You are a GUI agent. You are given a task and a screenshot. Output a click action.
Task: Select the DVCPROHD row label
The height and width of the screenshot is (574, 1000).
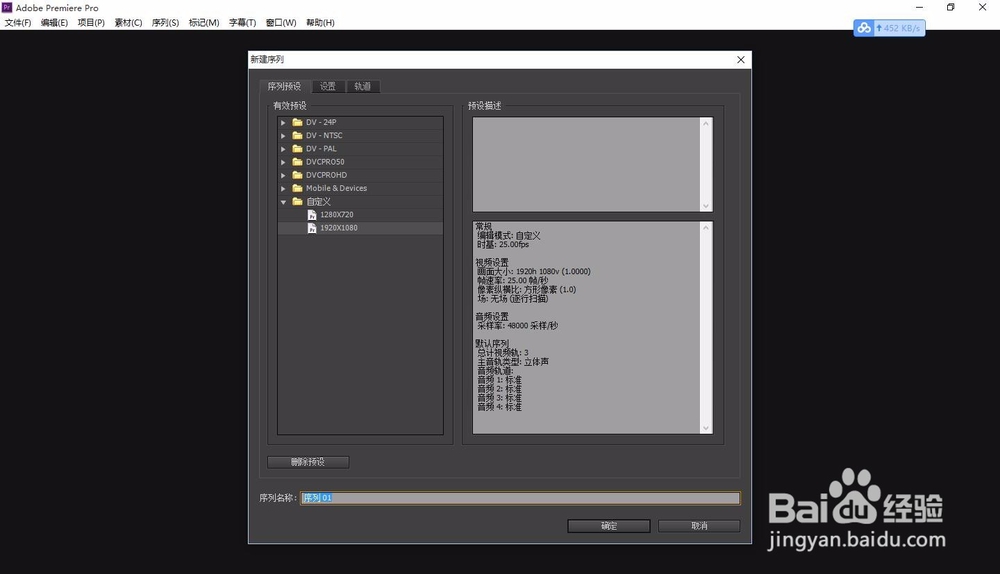click(x=327, y=175)
